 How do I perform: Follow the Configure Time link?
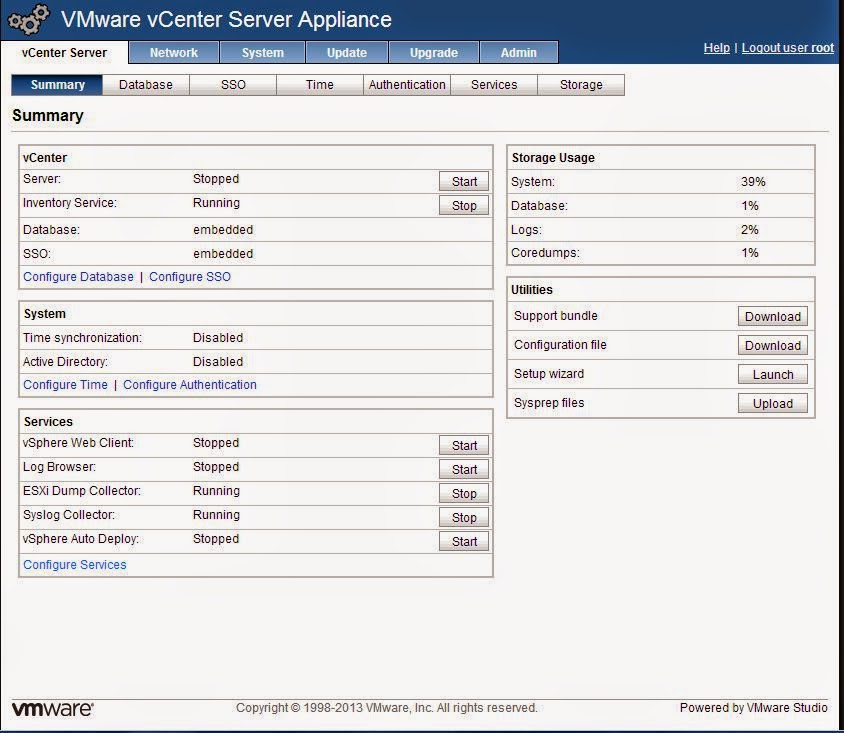tap(65, 385)
